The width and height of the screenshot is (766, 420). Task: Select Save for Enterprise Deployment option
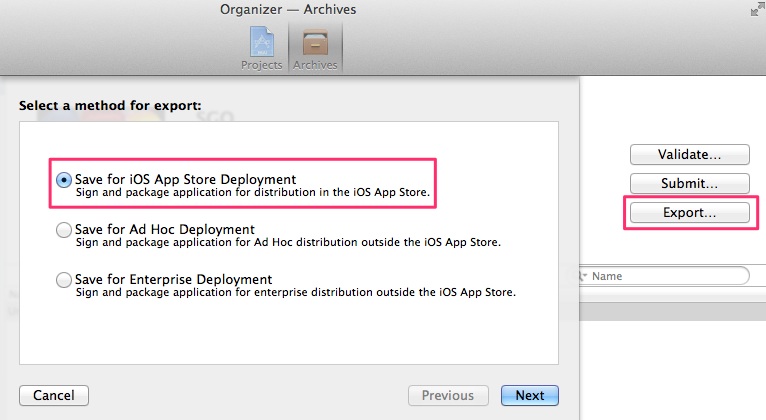[x=64, y=280]
